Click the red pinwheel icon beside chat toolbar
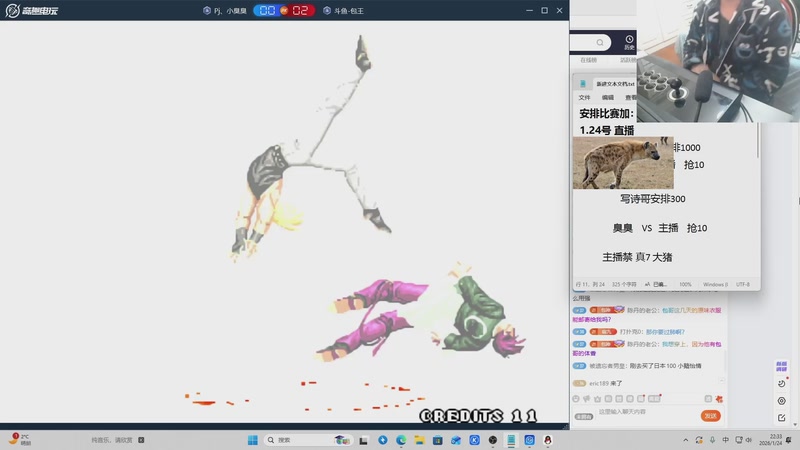The width and height of the screenshot is (800, 450). point(719,399)
